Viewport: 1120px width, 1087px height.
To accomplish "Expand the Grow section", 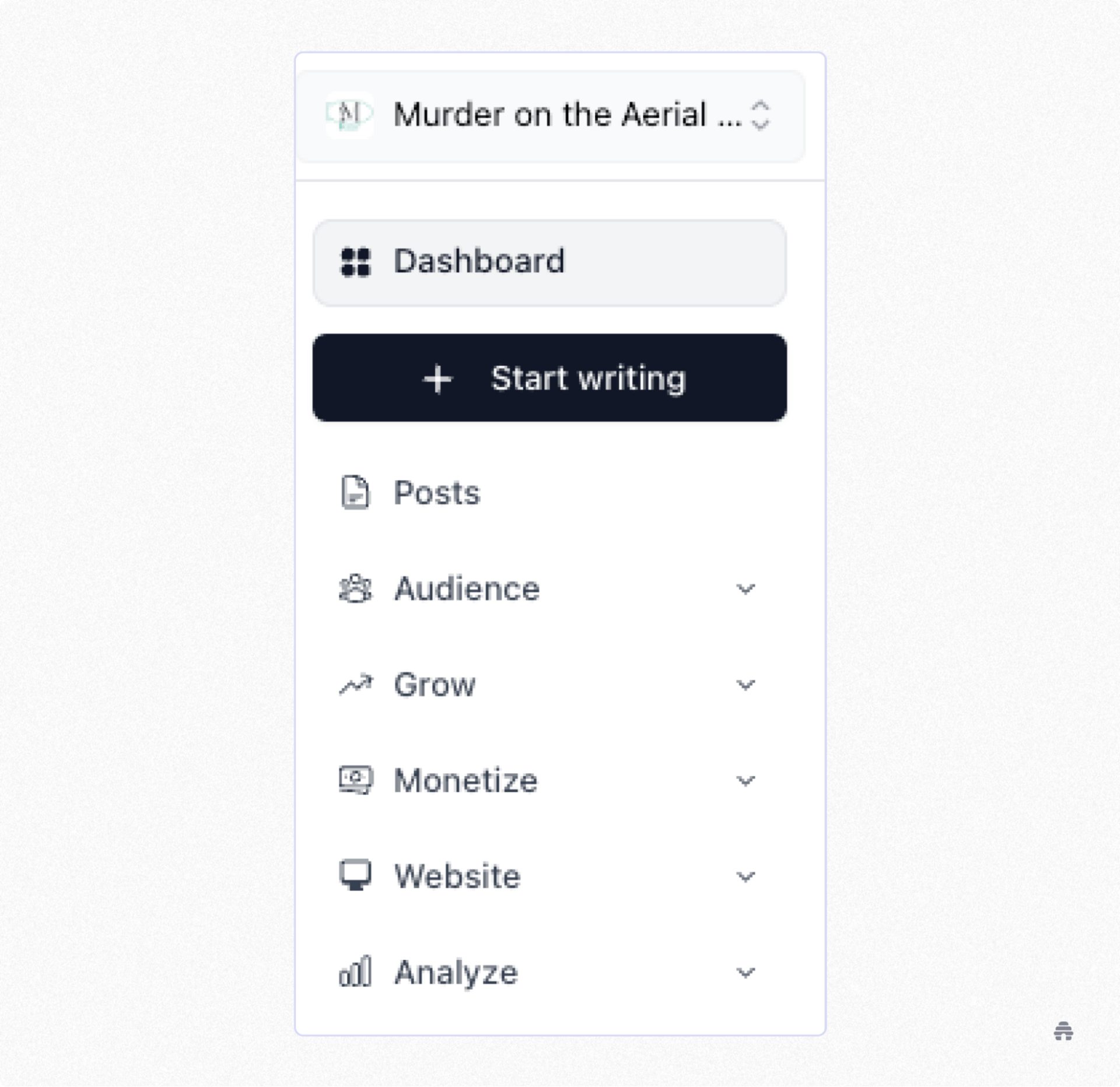I will (745, 685).
